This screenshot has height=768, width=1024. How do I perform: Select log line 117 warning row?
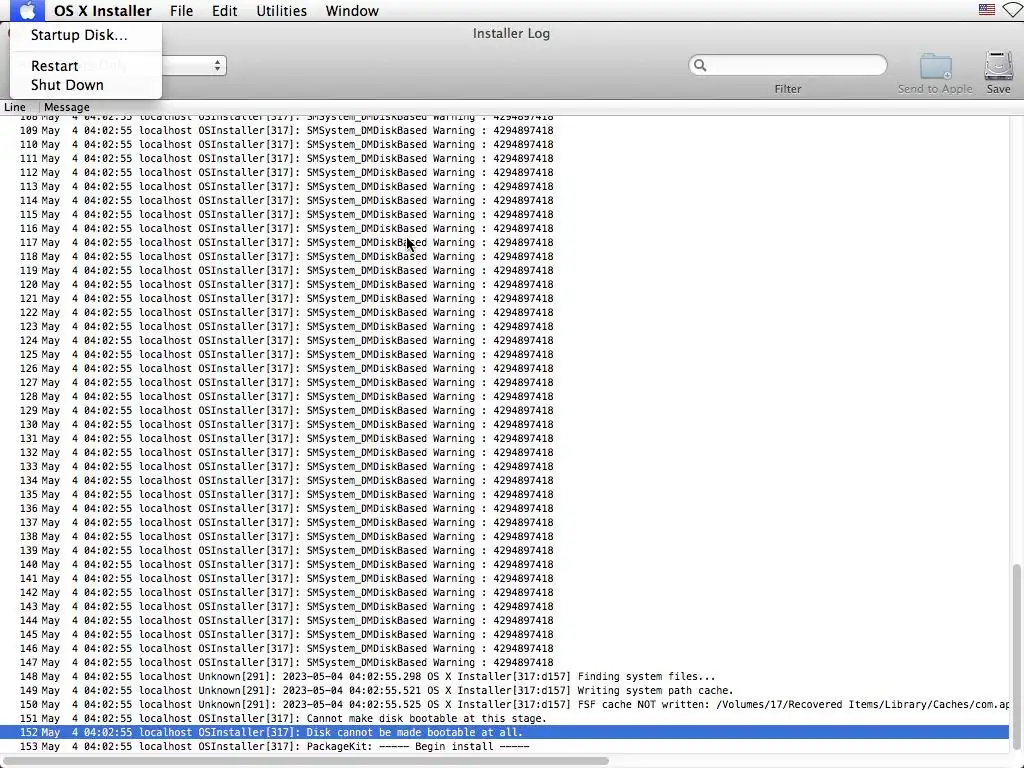[504, 242]
